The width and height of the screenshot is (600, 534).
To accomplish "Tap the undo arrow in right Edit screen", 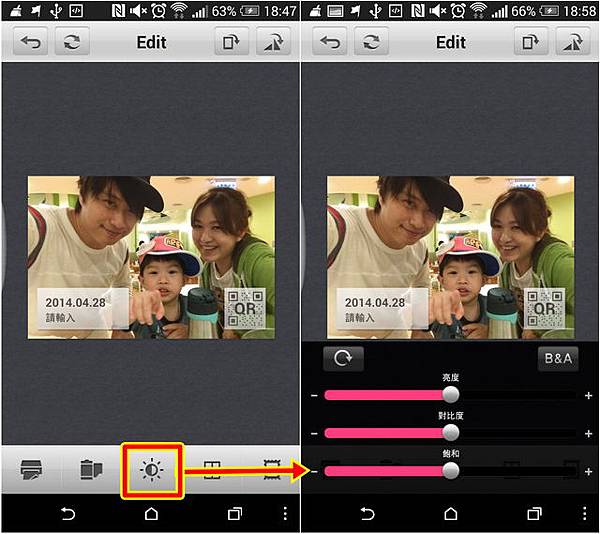I will [330, 42].
